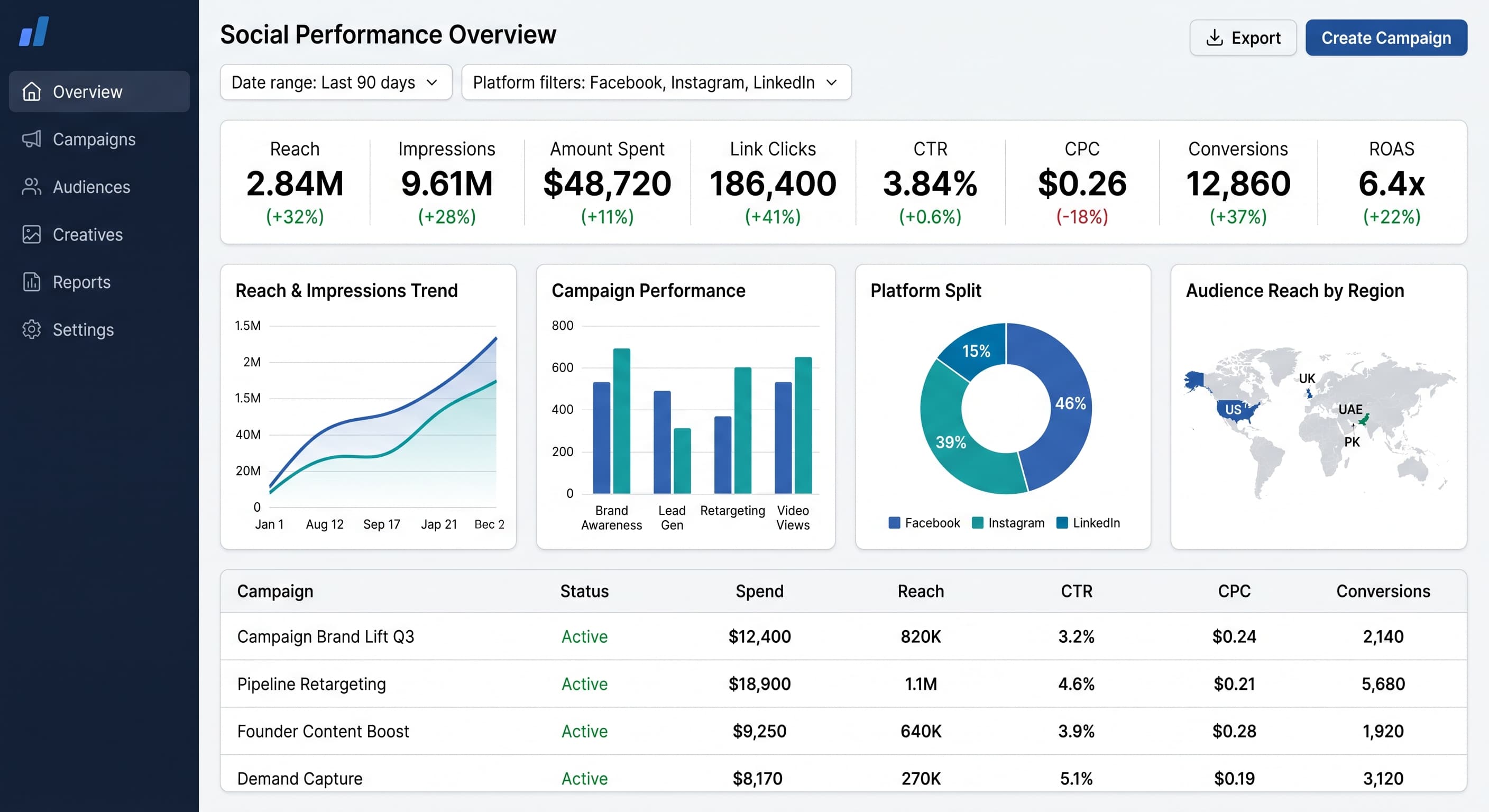Click the 640K reach cell
The width and height of the screenshot is (1489, 812).
click(x=921, y=731)
